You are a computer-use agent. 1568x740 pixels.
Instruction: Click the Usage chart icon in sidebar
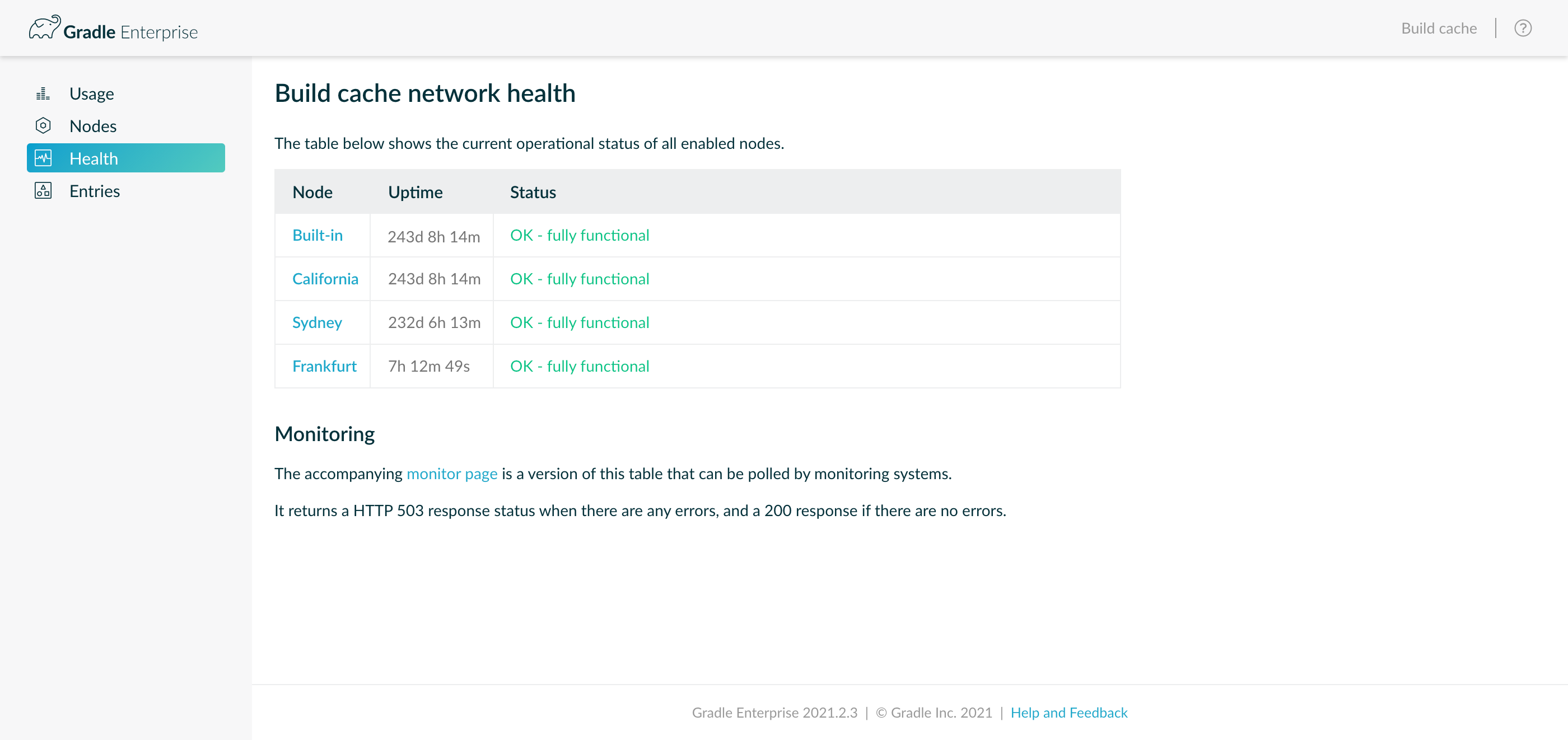(43, 93)
